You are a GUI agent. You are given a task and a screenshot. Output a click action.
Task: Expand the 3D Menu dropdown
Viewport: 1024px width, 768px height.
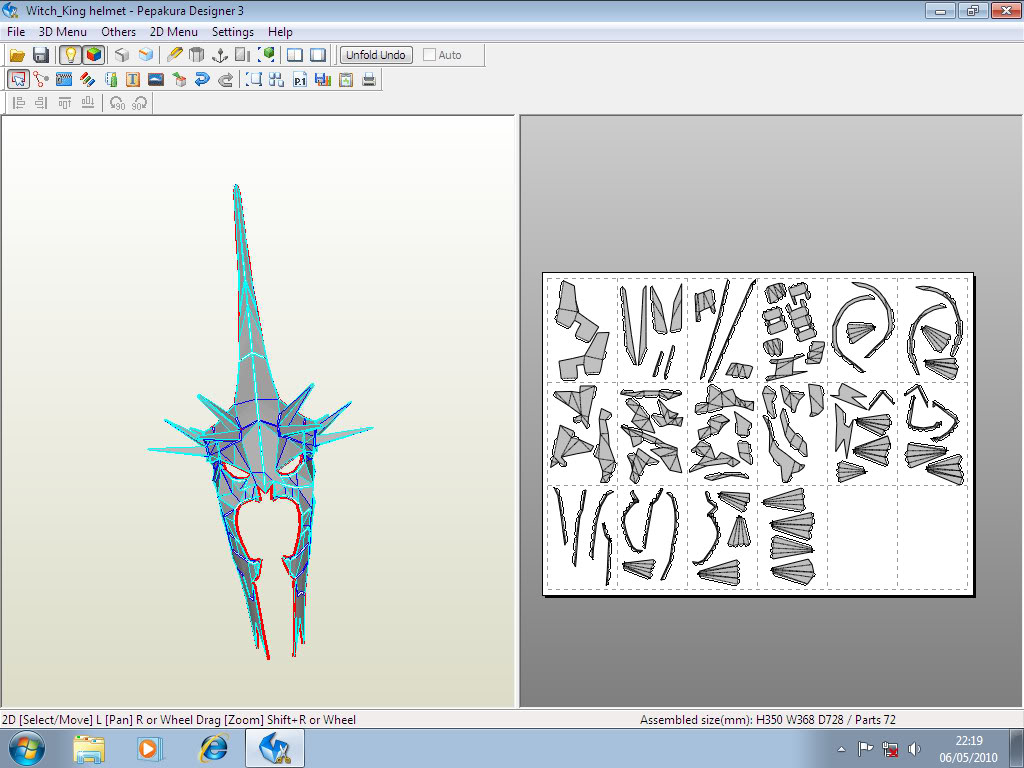[63, 32]
